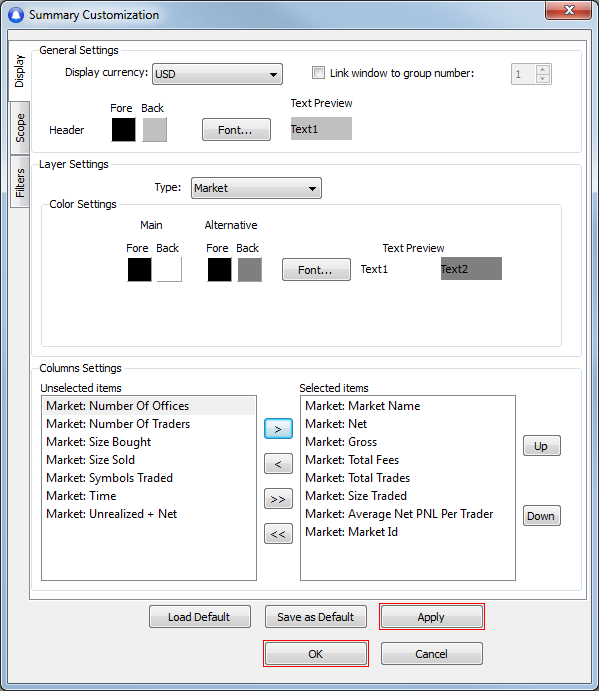
Task: Move selected item with the > arrow button
Action: pos(278,429)
